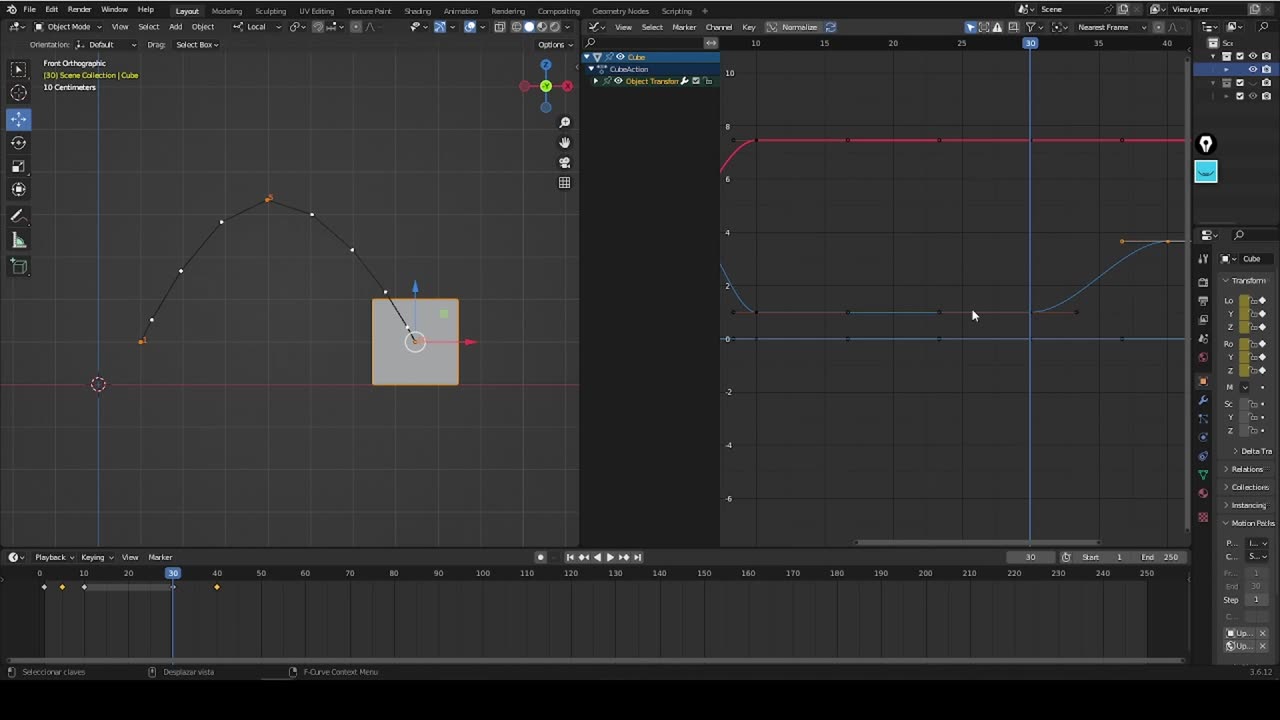1280x720 pixels.
Task: Open the Output properties tab
Action: (1203, 300)
